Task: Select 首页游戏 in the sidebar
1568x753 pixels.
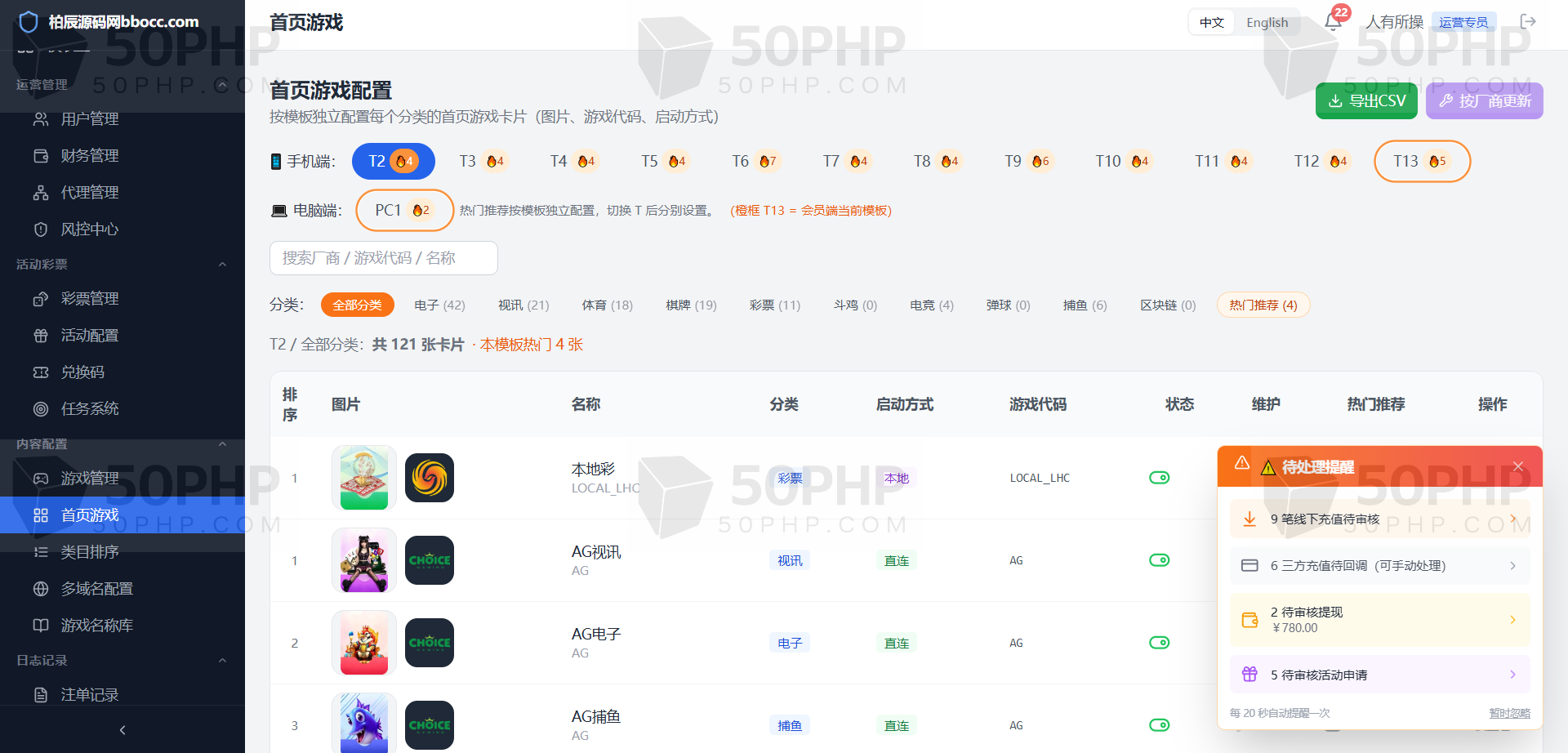Action: (122, 515)
